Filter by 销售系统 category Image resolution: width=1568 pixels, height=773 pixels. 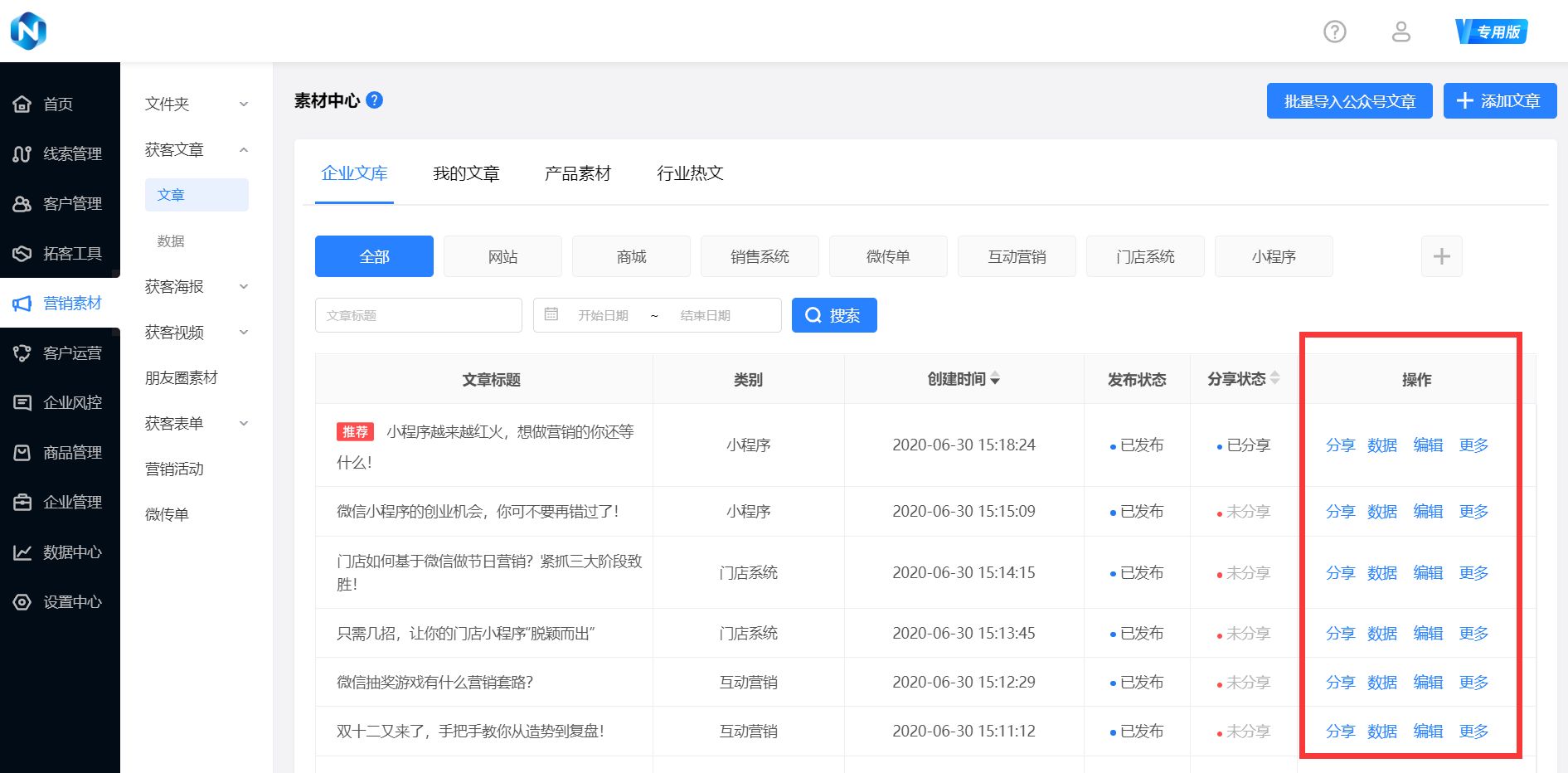[x=760, y=256]
